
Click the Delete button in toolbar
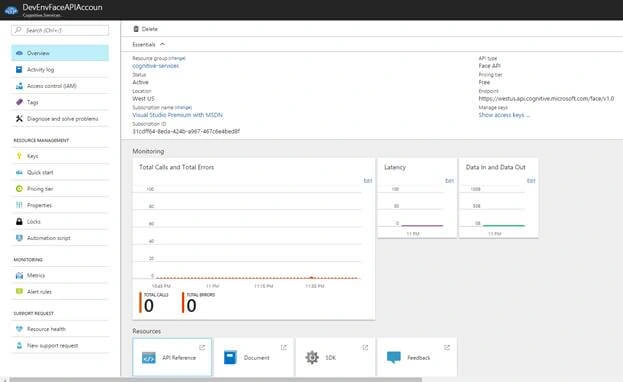coord(145,29)
